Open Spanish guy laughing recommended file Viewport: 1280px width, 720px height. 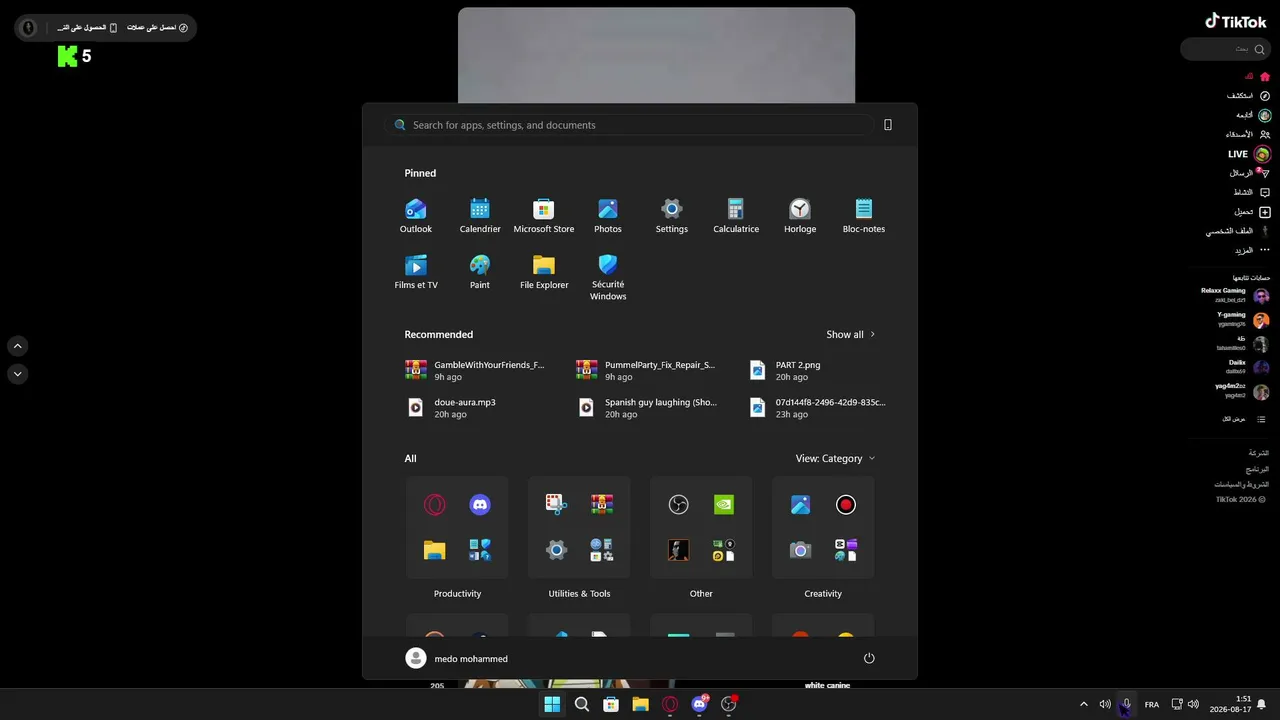click(647, 407)
